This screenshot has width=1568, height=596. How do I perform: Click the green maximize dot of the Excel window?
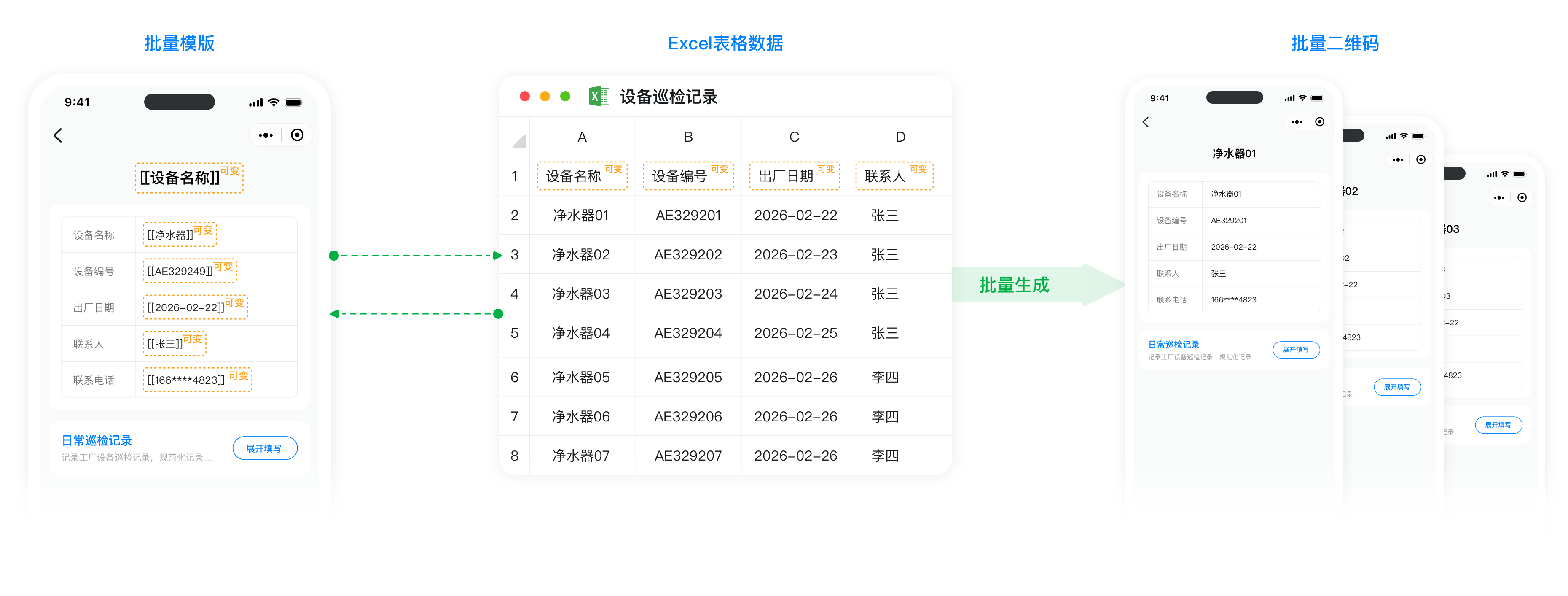pos(565,96)
